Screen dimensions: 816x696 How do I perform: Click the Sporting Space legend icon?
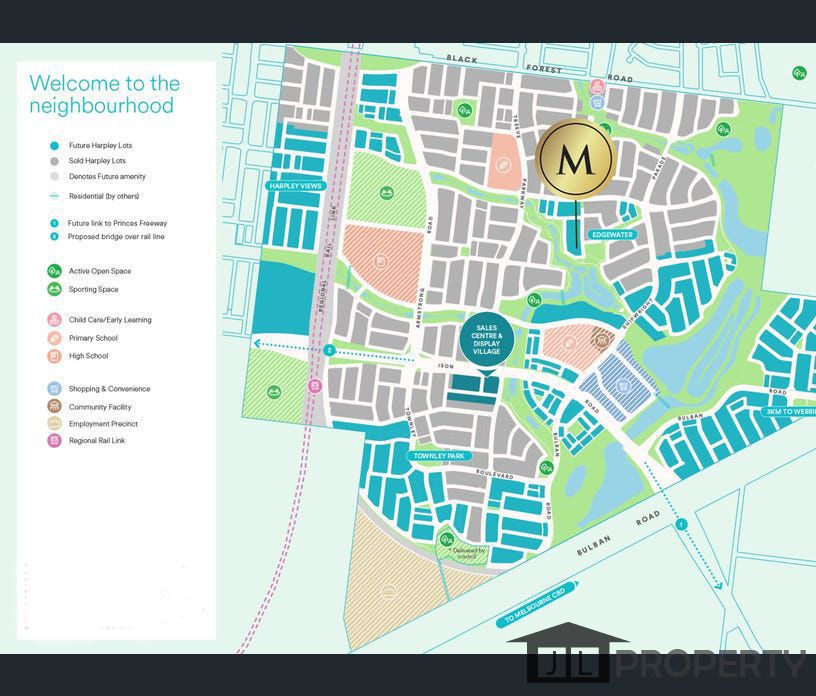pyautogui.click(x=53, y=289)
